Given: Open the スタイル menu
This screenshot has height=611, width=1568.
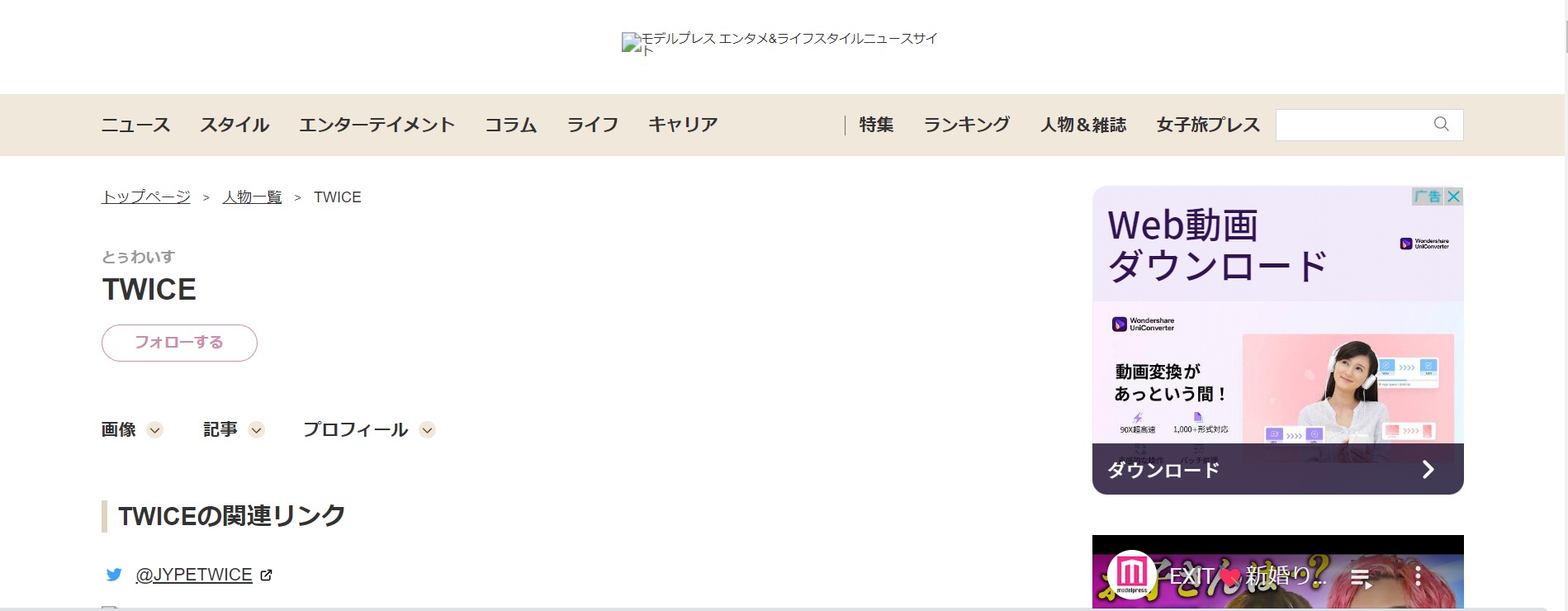Looking at the screenshot, I should 234,125.
